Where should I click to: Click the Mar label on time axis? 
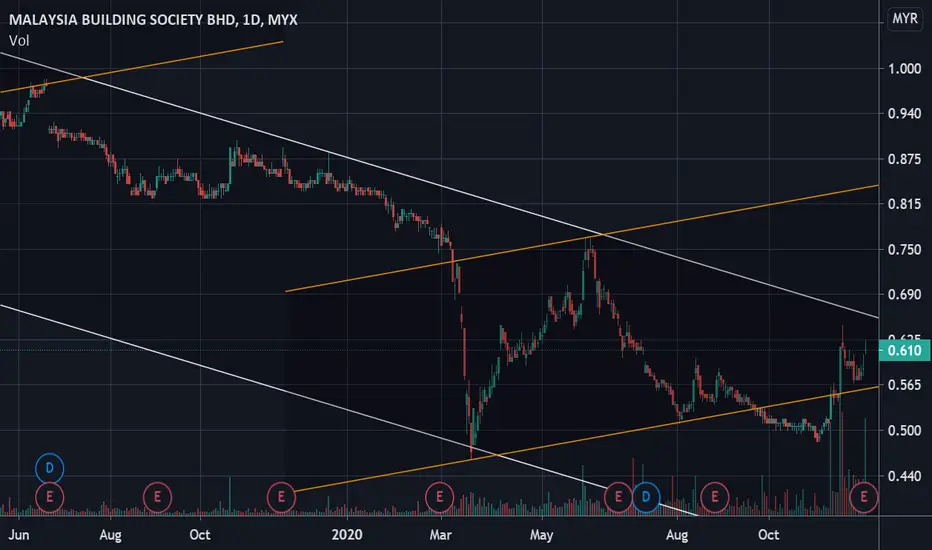(x=440, y=535)
